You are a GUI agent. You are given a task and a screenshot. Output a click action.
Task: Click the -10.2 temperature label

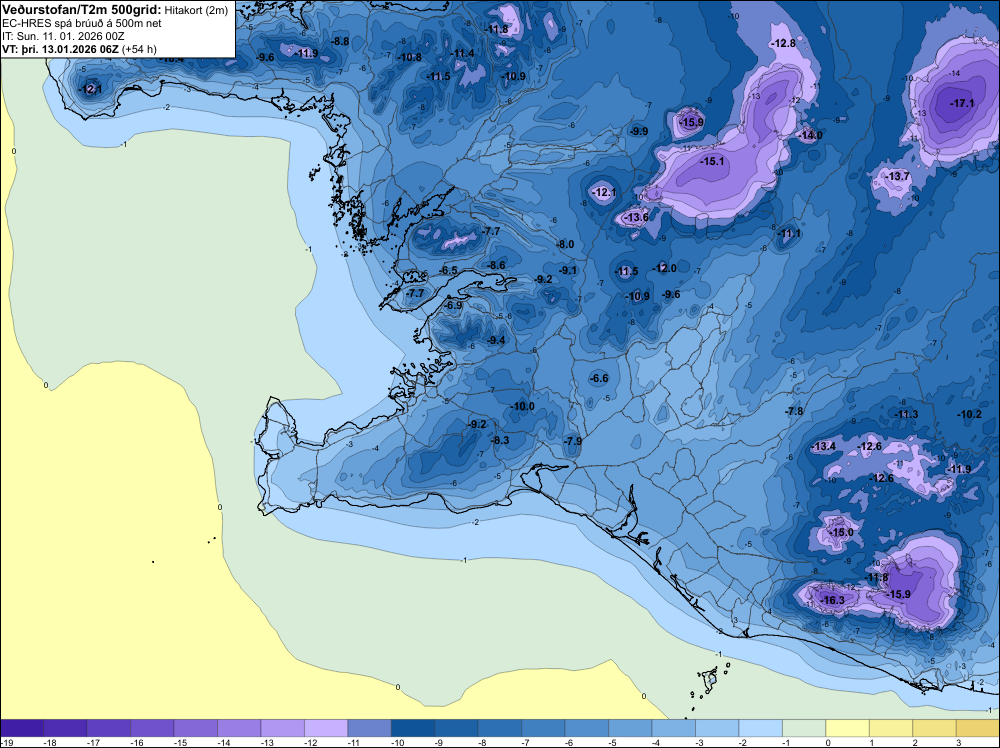pyautogui.click(x=969, y=414)
